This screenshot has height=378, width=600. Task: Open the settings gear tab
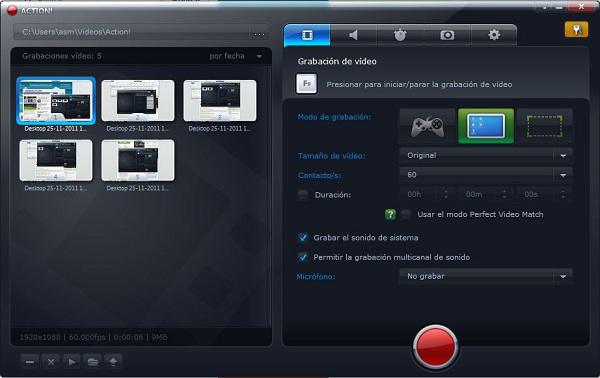coord(494,35)
